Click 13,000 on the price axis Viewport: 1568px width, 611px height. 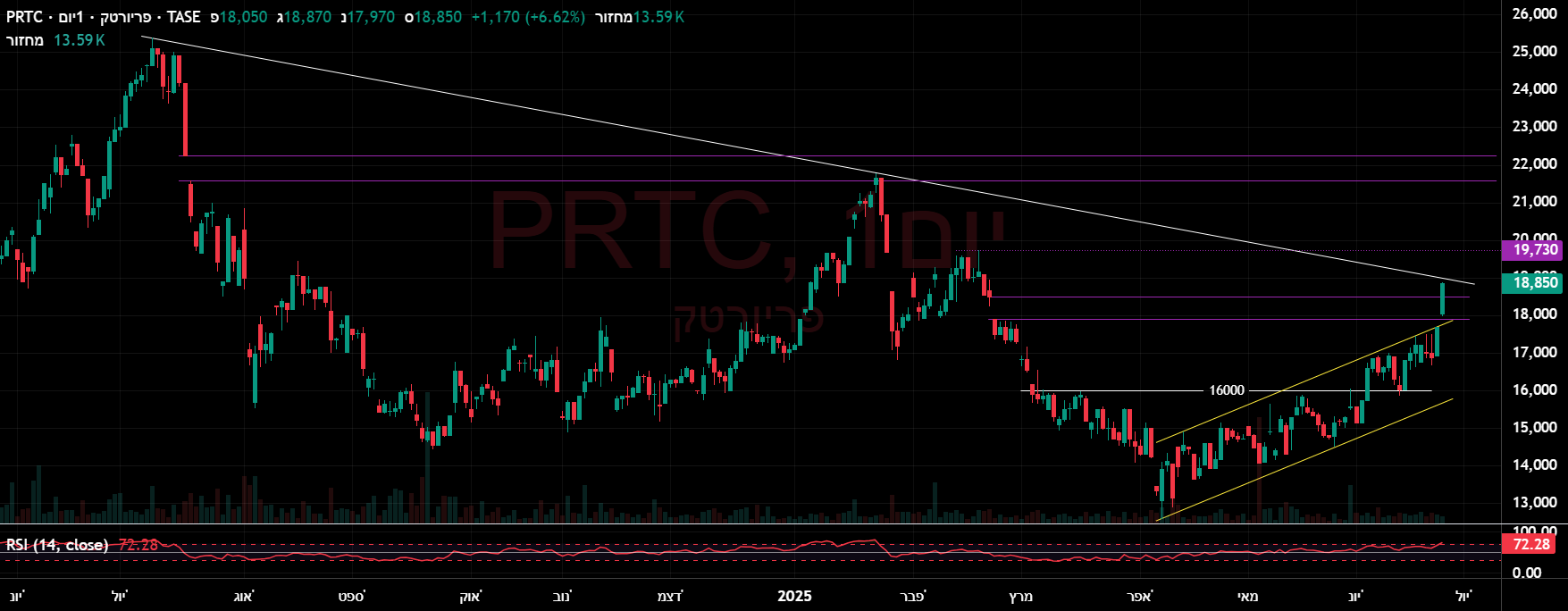tap(1534, 502)
